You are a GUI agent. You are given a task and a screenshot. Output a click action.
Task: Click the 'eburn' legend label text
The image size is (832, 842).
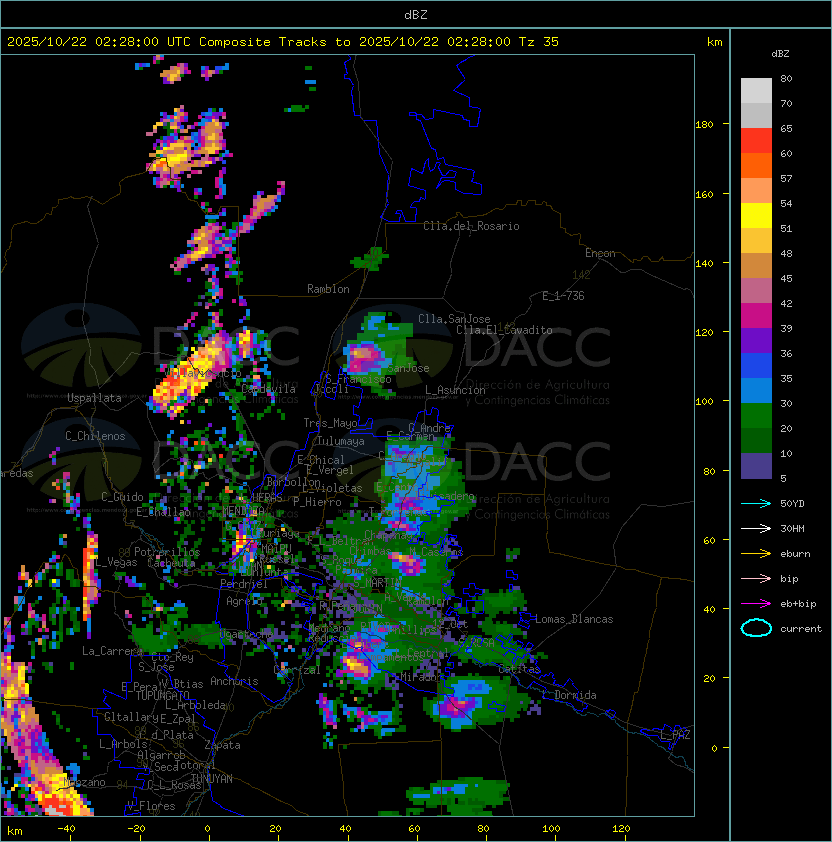[795, 554]
